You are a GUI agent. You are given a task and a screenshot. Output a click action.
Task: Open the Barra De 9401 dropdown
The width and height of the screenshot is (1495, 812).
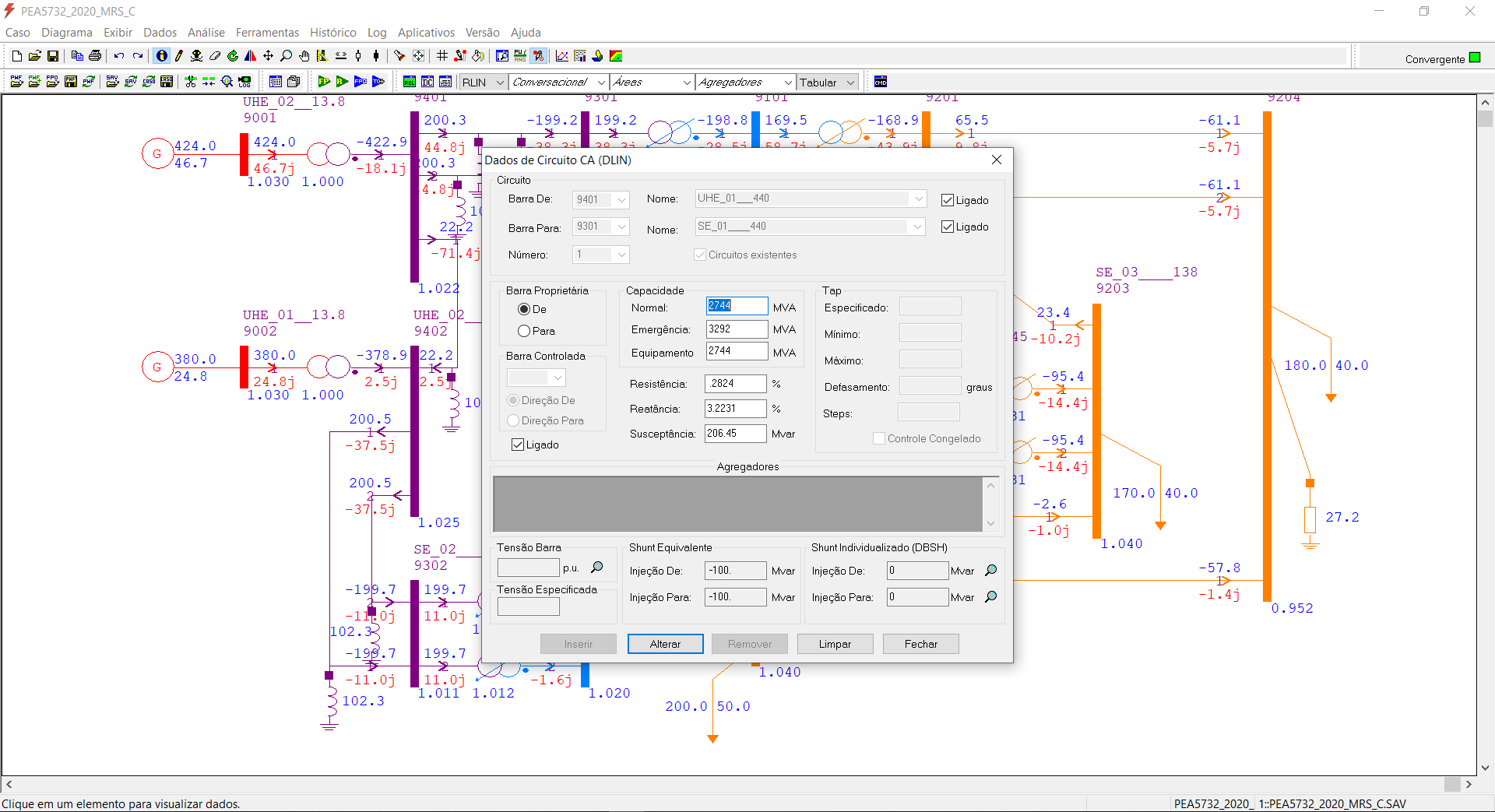pos(621,200)
